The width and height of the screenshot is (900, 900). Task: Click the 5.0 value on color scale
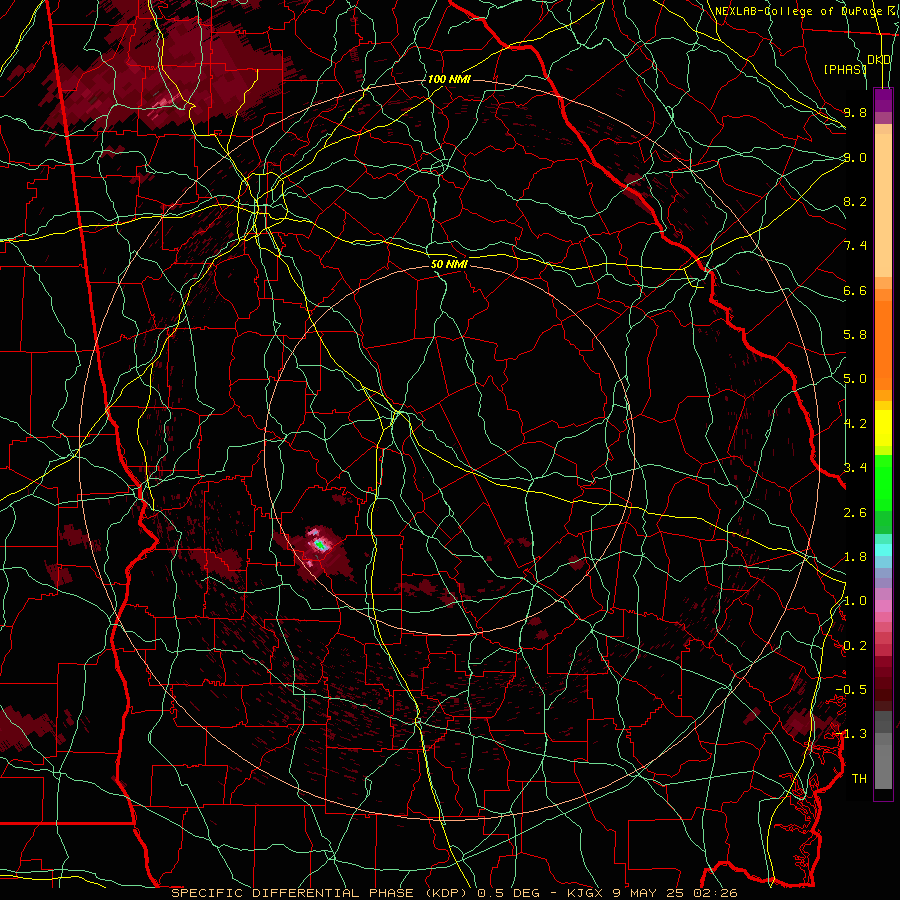(855, 379)
